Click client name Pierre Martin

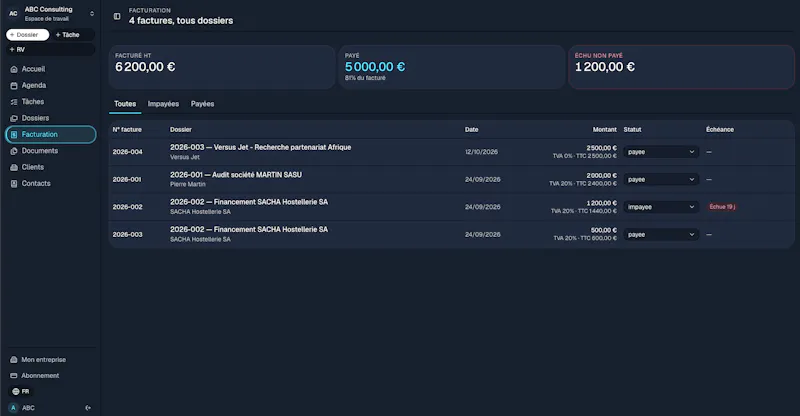(x=188, y=184)
